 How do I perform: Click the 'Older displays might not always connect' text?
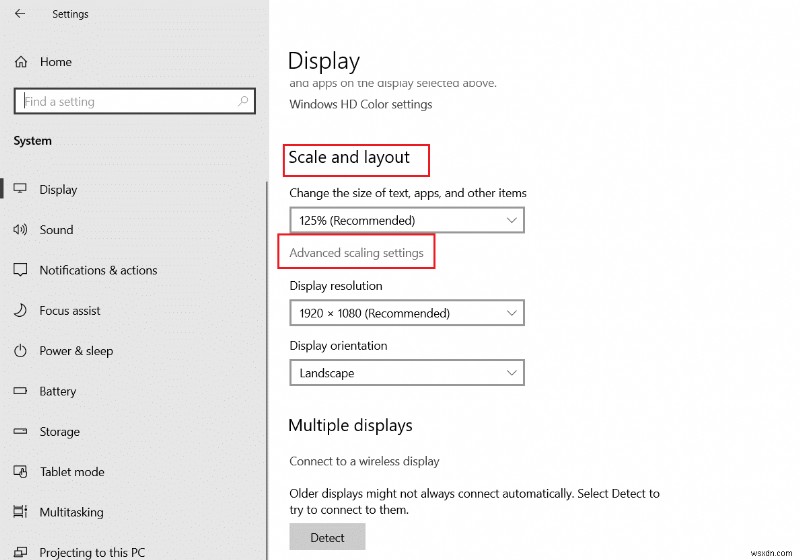point(474,501)
